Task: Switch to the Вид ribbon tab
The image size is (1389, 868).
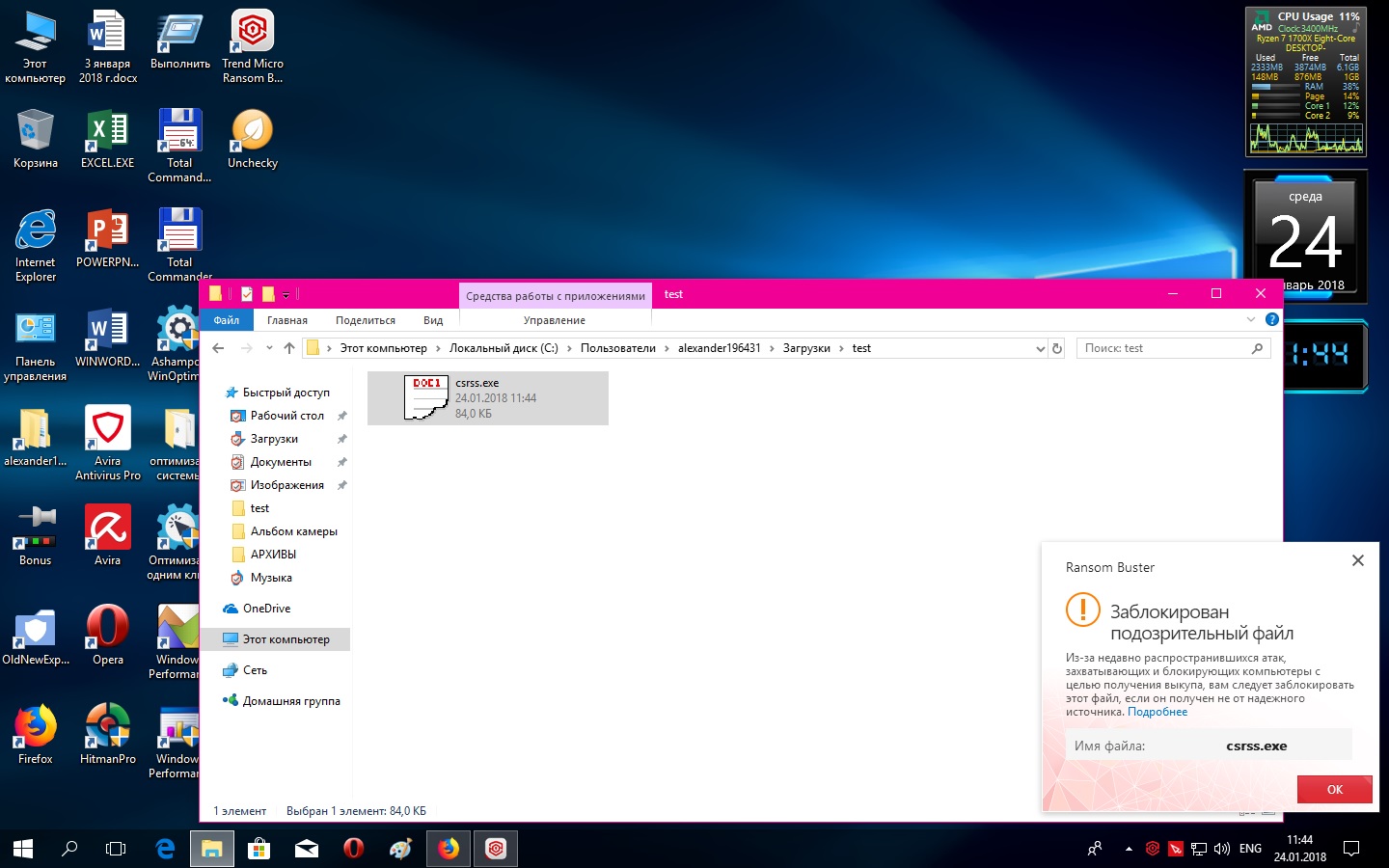Action: pyautogui.click(x=433, y=320)
